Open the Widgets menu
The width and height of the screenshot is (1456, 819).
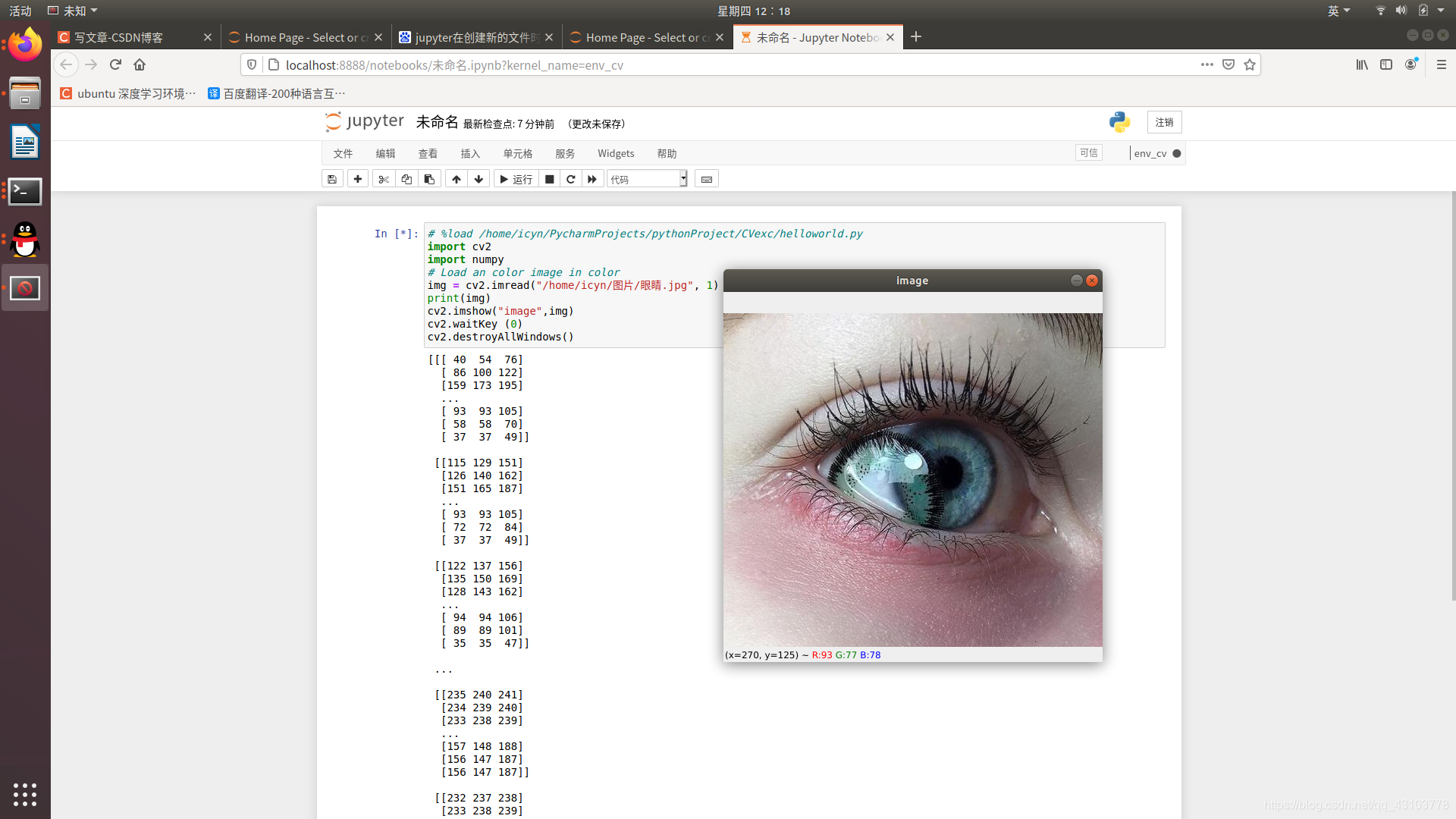(x=615, y=153)
